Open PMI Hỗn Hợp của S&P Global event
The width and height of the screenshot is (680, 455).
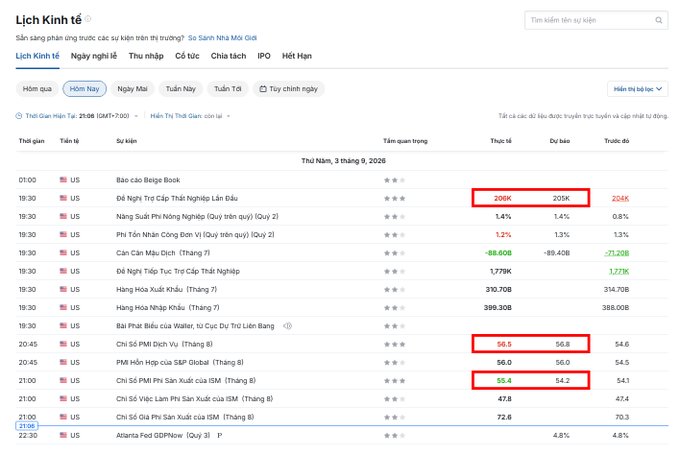pyautogui.click(x=180, y=362)
